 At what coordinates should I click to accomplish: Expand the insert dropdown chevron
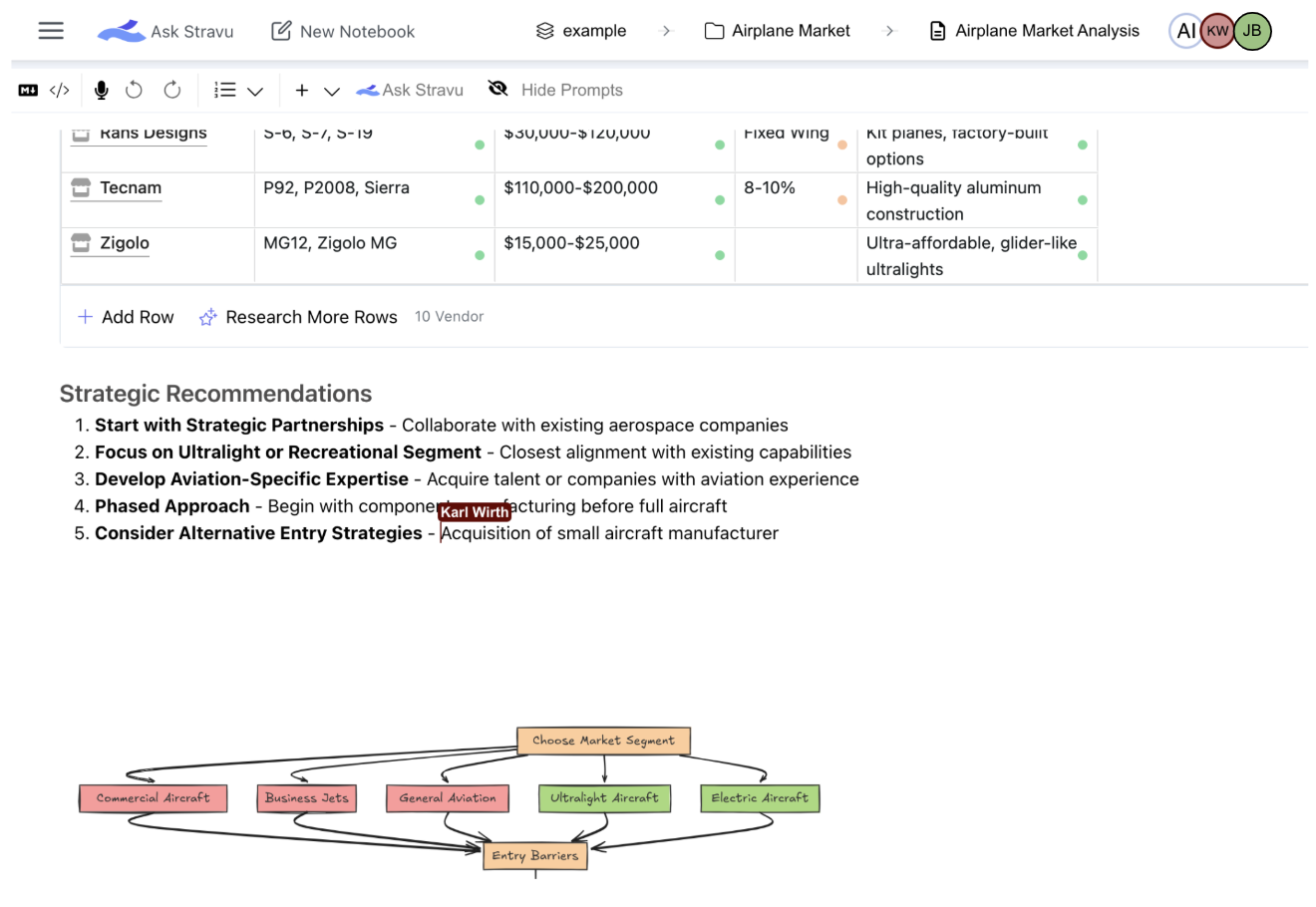332,92
